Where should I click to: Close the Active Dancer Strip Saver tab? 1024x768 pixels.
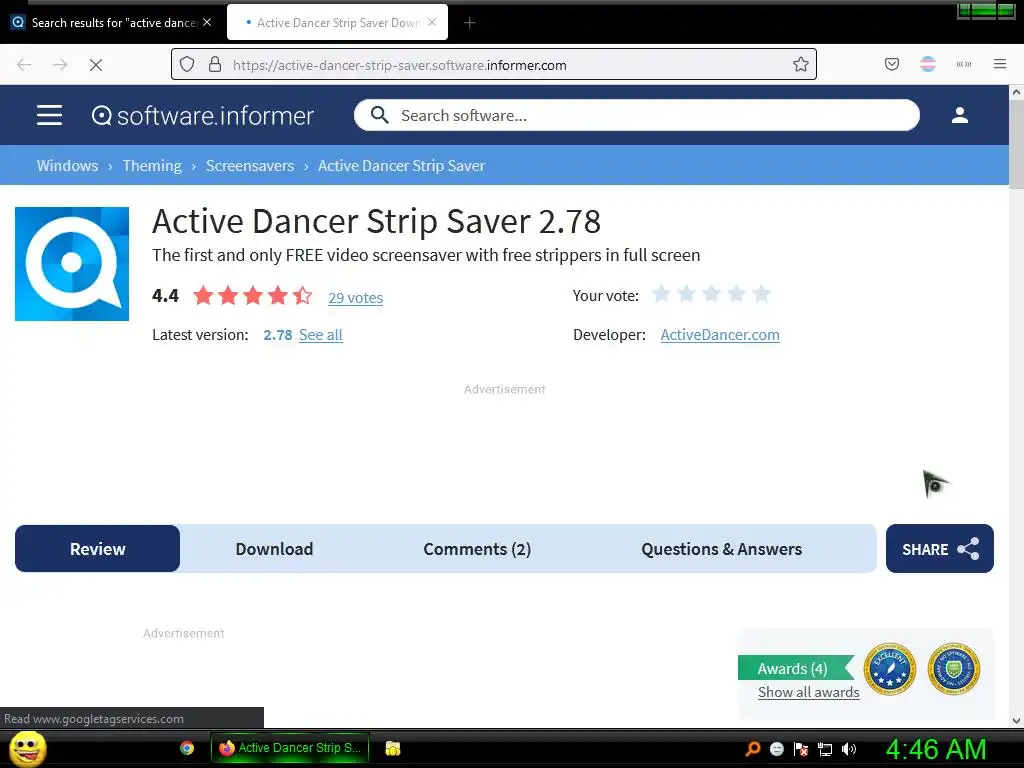click(432, 22)
